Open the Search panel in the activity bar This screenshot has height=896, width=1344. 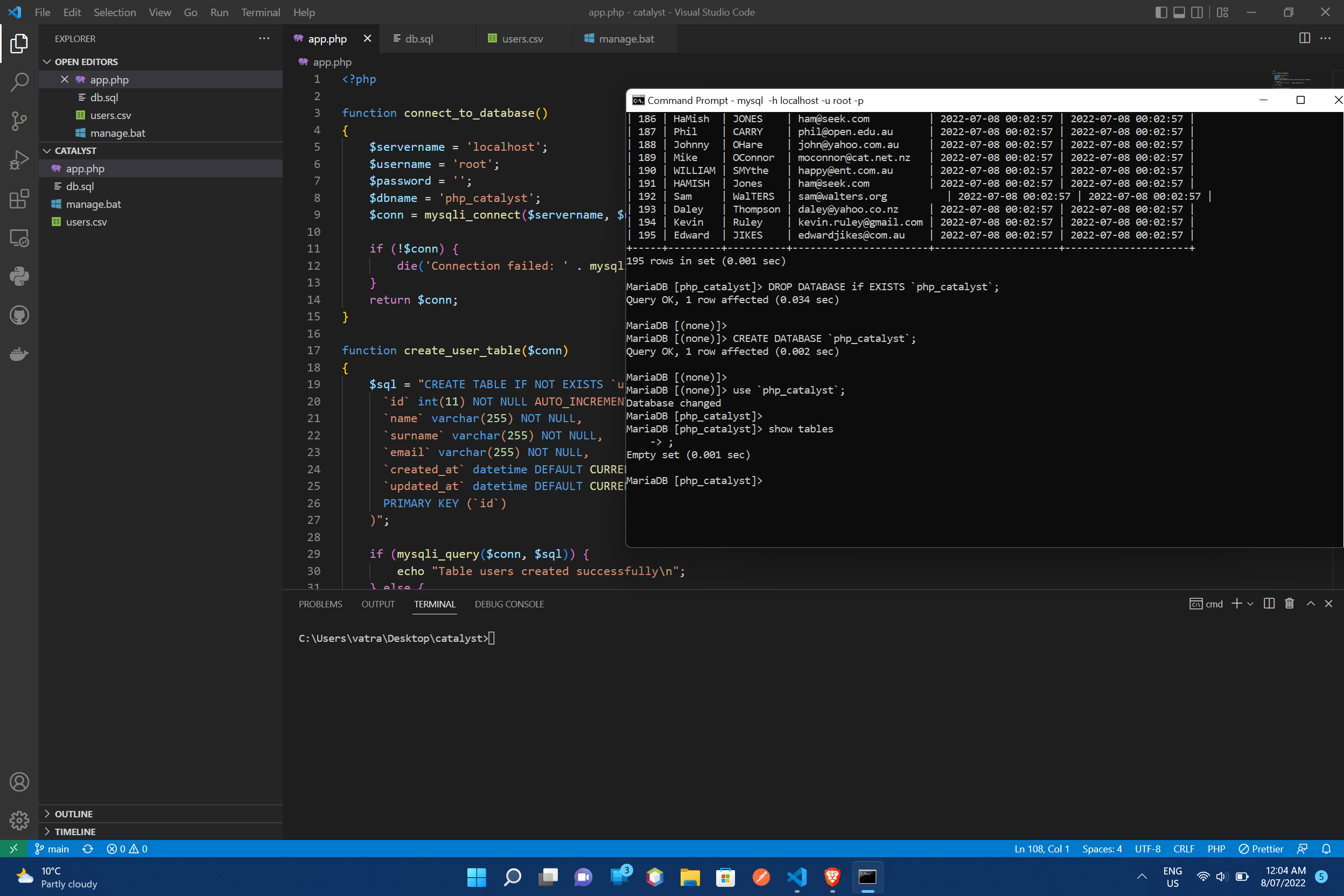click(x=19, y=82)
